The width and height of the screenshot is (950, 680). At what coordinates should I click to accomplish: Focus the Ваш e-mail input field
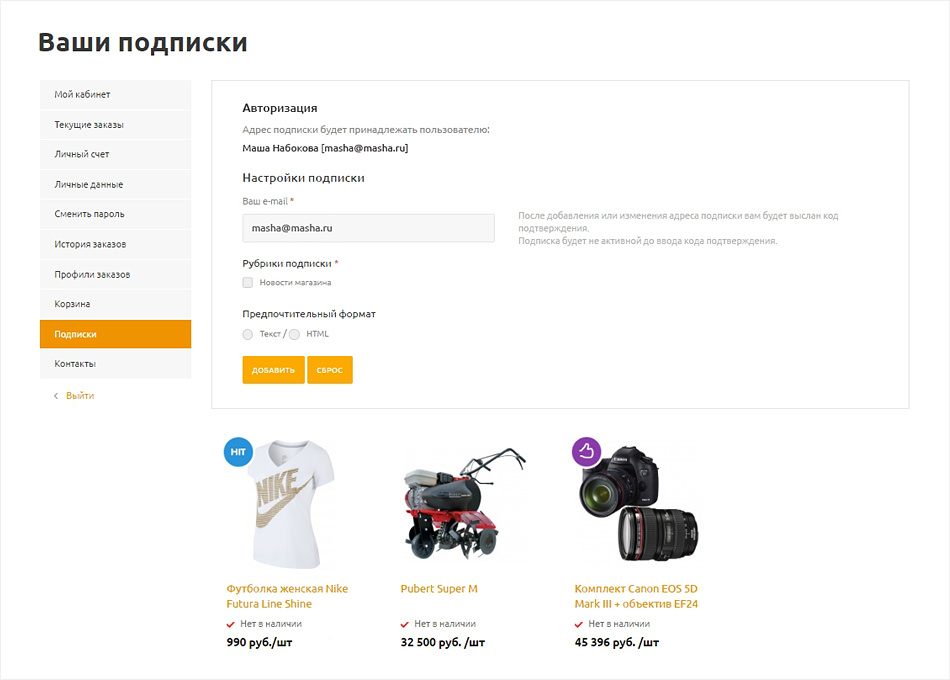click(x=368, y=228)
